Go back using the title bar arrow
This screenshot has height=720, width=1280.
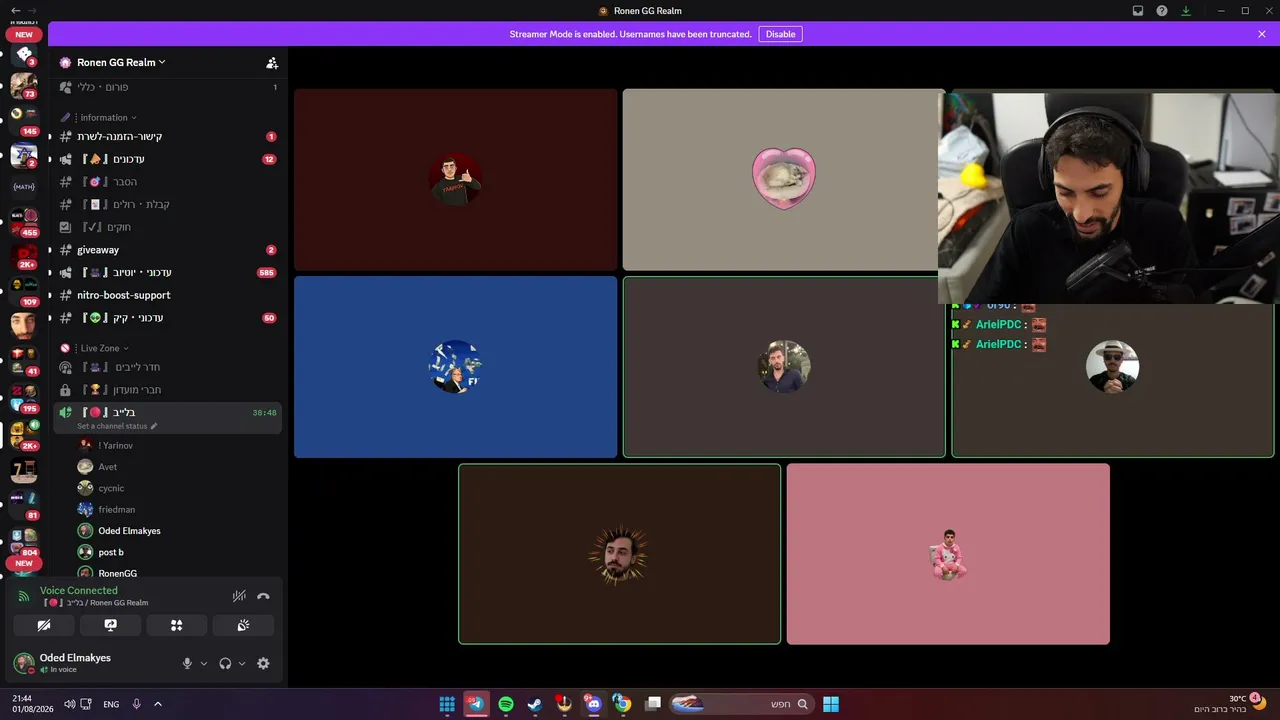tap(15, 11)
